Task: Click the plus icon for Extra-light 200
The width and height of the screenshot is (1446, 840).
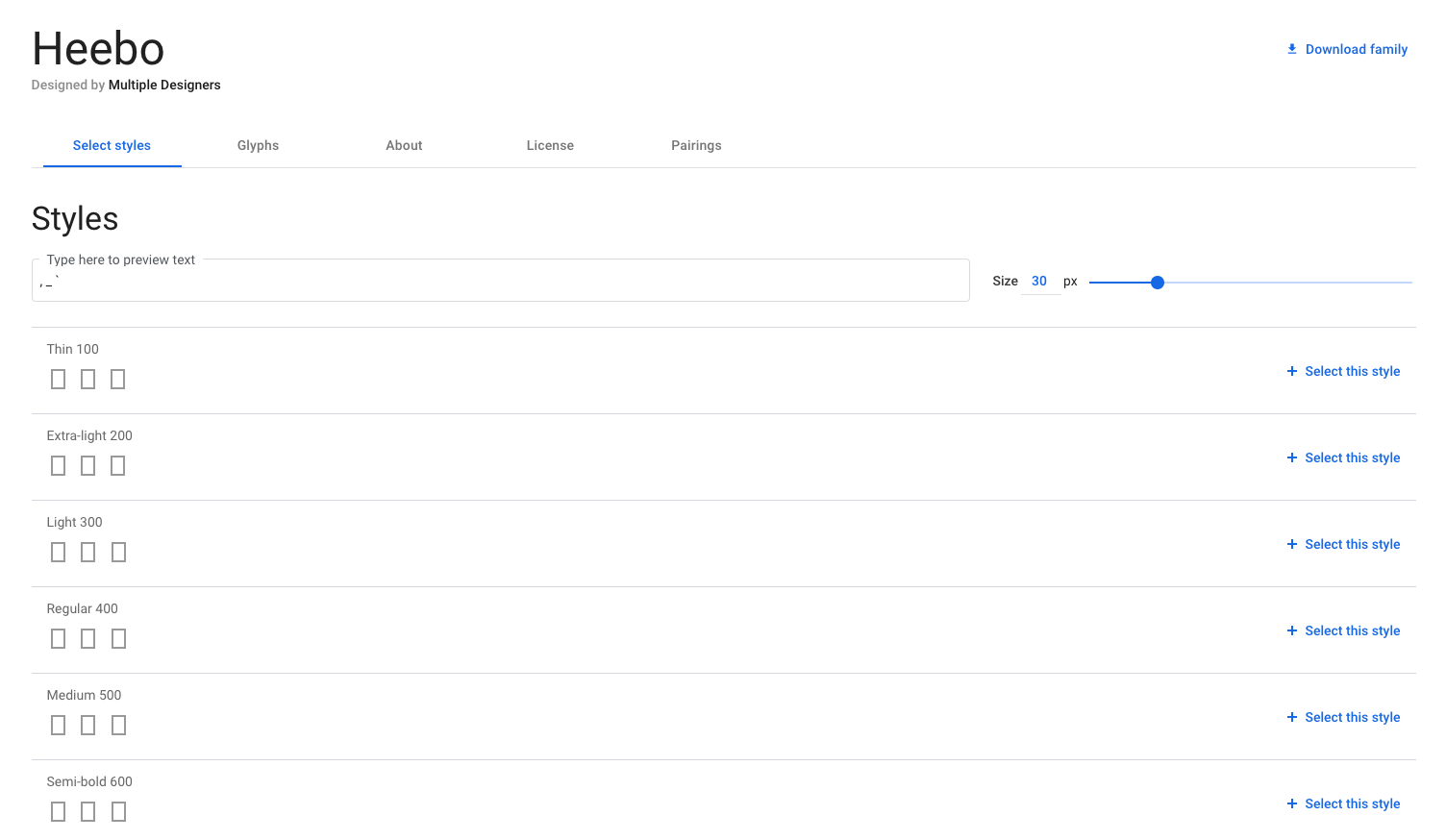Action: (1292, 457)
